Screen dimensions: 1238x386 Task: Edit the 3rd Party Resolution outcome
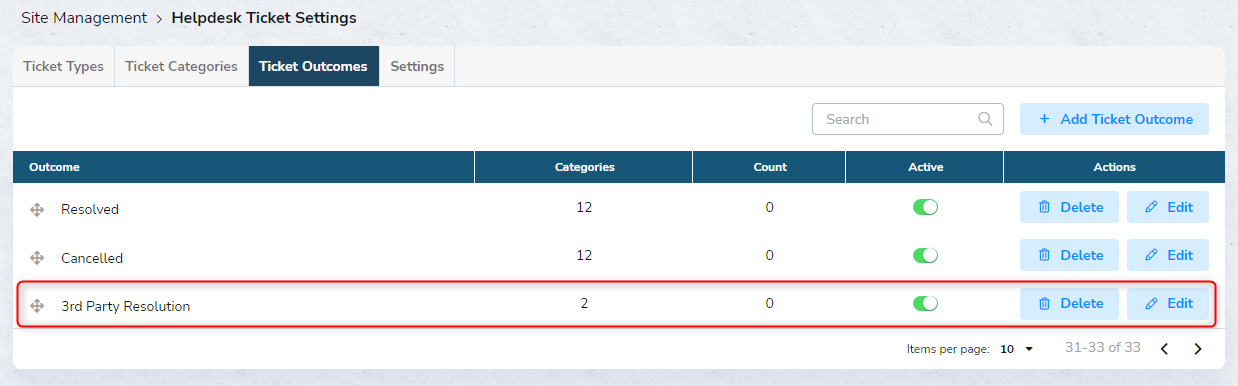tap(1168, 303)
